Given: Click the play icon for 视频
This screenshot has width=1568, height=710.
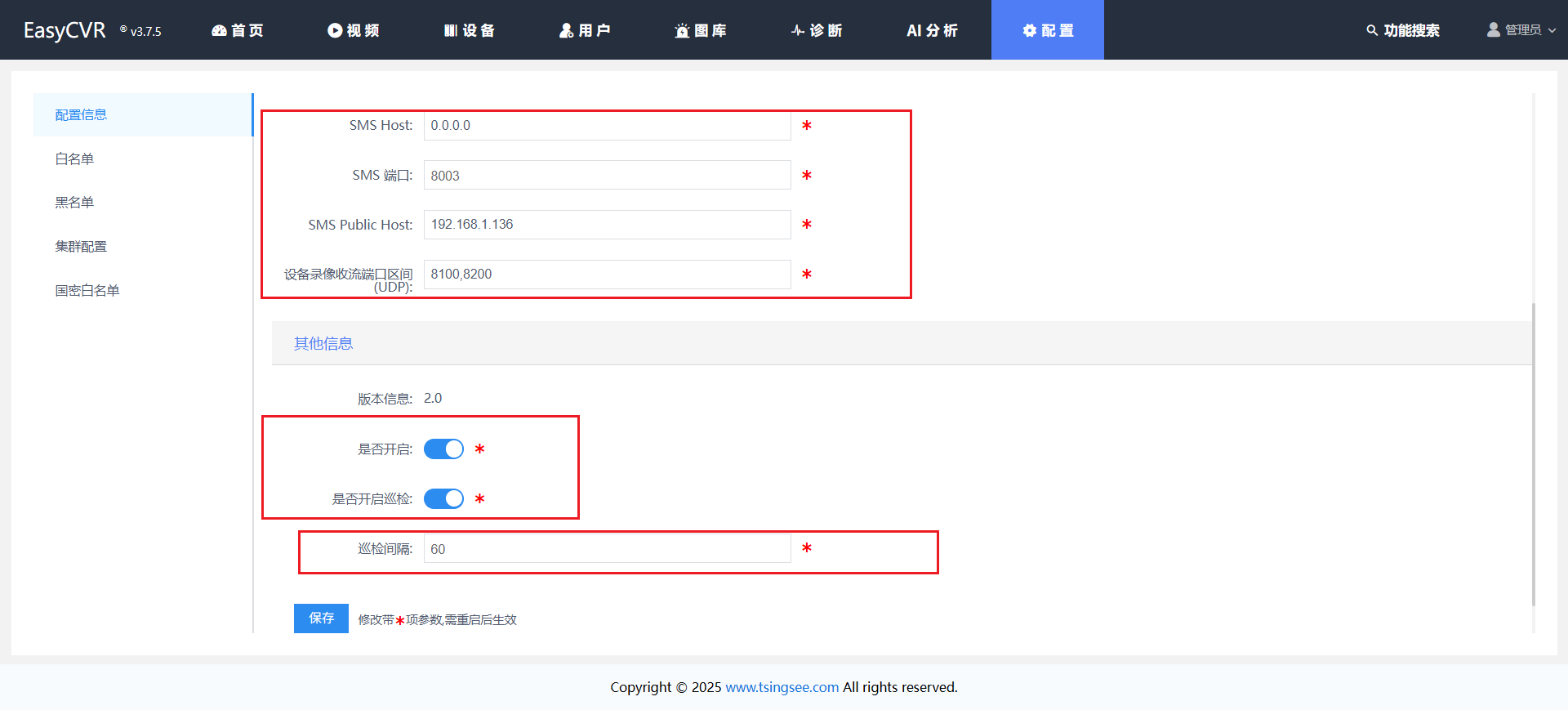Looking at the screenshot, I should click(x=335, y=30).
